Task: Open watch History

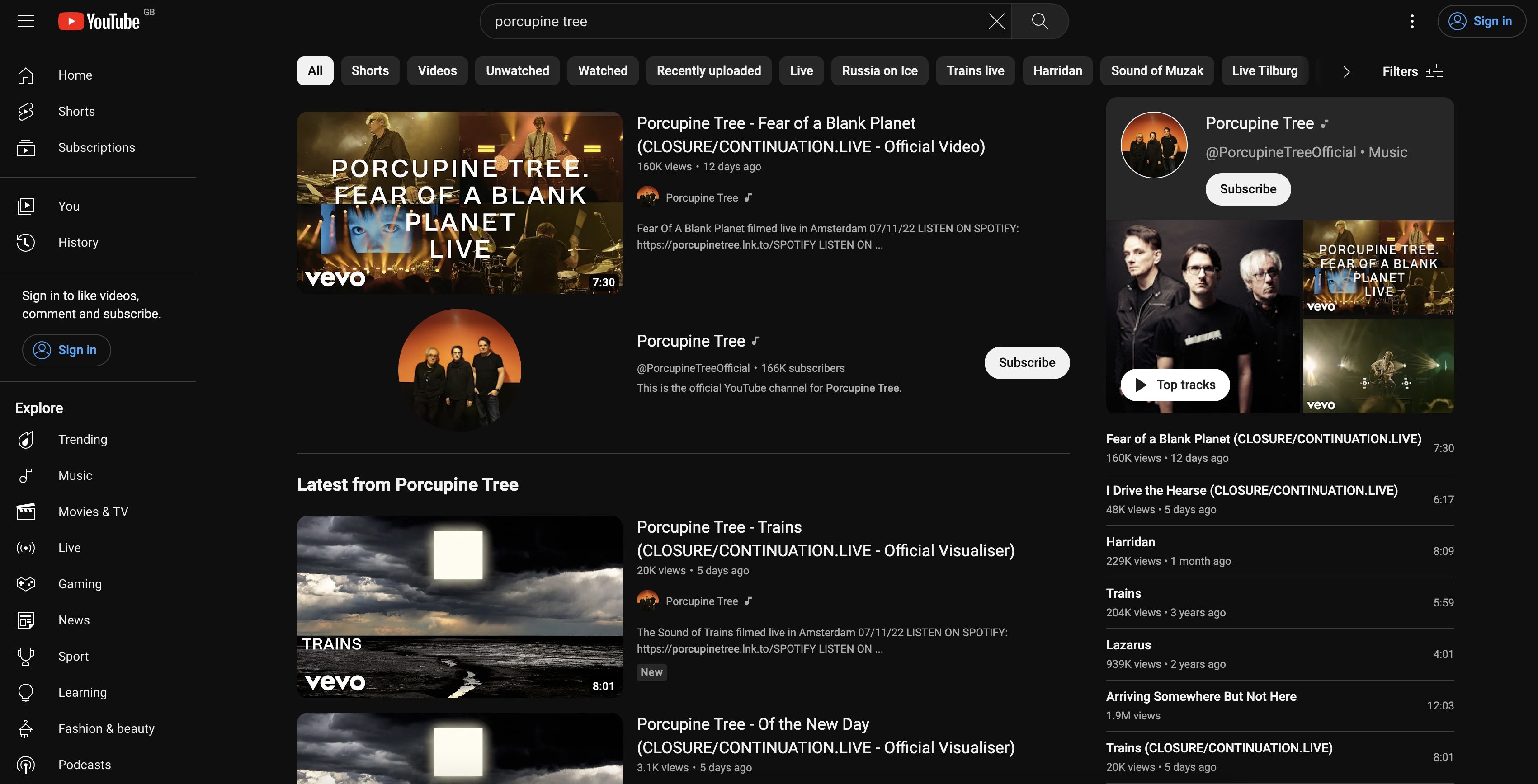Action: [98, 242]
